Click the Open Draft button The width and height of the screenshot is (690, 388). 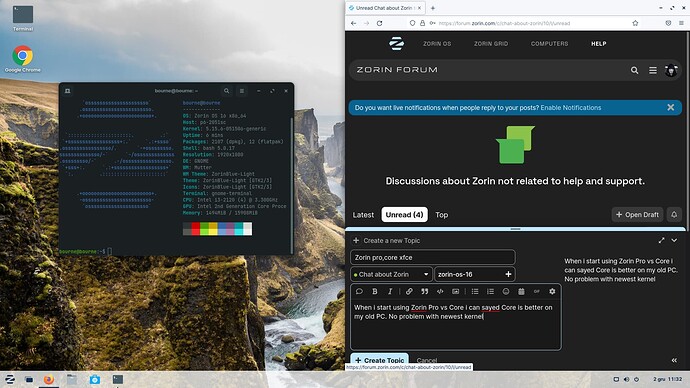point(637,214)
